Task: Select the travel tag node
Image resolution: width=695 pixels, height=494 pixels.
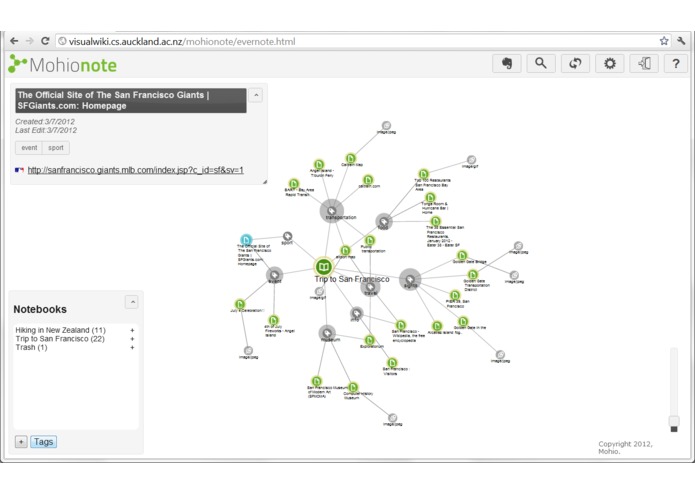Action: 371,287
